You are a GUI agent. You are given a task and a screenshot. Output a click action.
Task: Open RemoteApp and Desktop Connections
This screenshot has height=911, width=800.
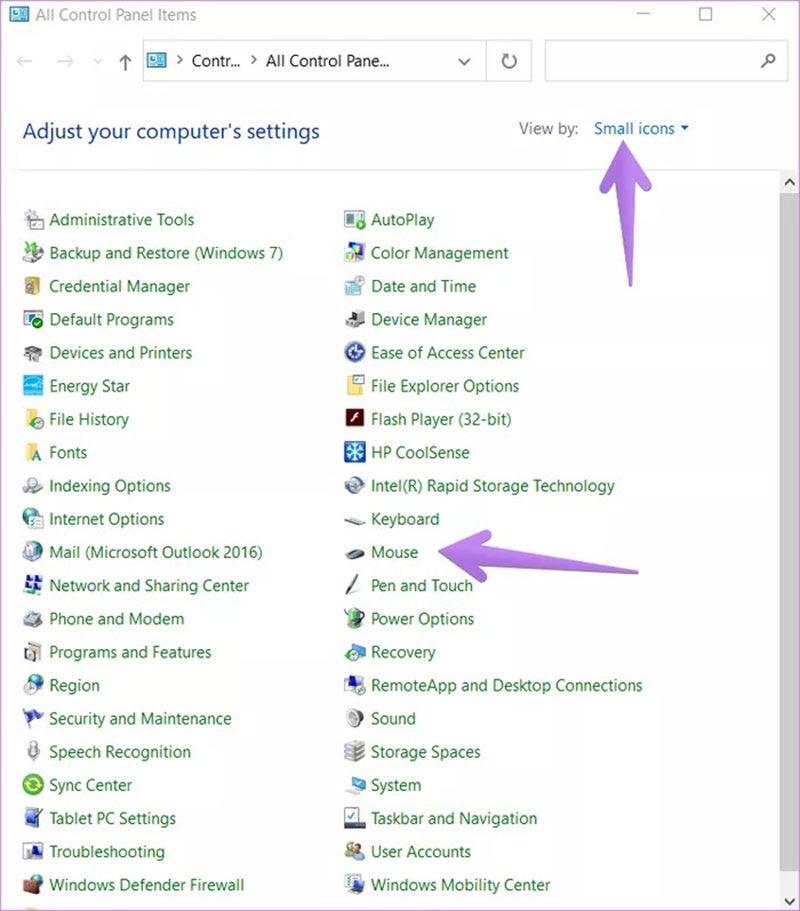[x=507, y=686]
